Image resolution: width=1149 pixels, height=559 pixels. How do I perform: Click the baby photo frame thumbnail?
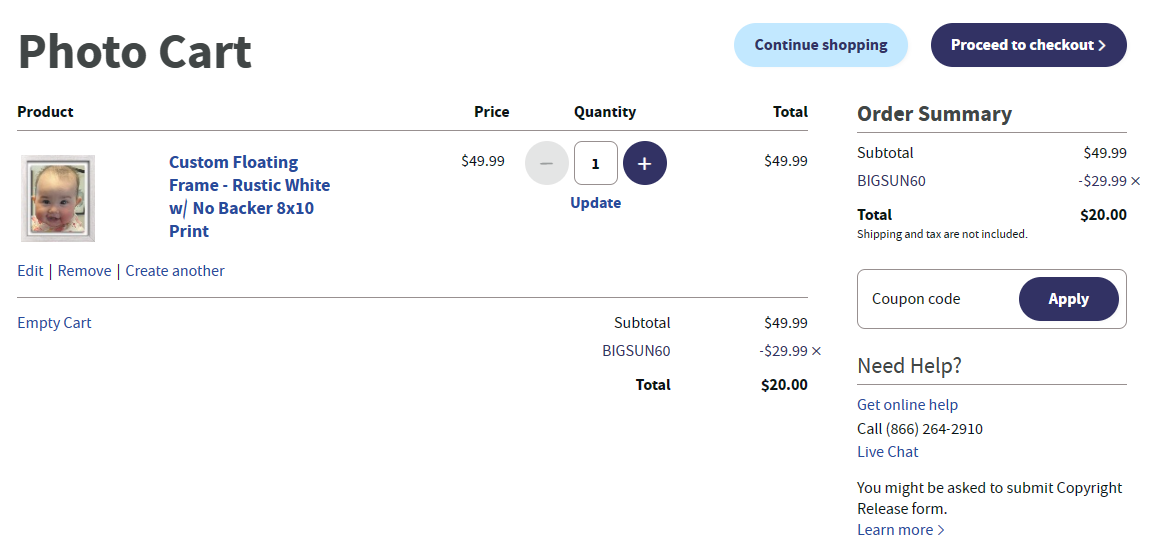pyautogui.click(x=58, y=198)
